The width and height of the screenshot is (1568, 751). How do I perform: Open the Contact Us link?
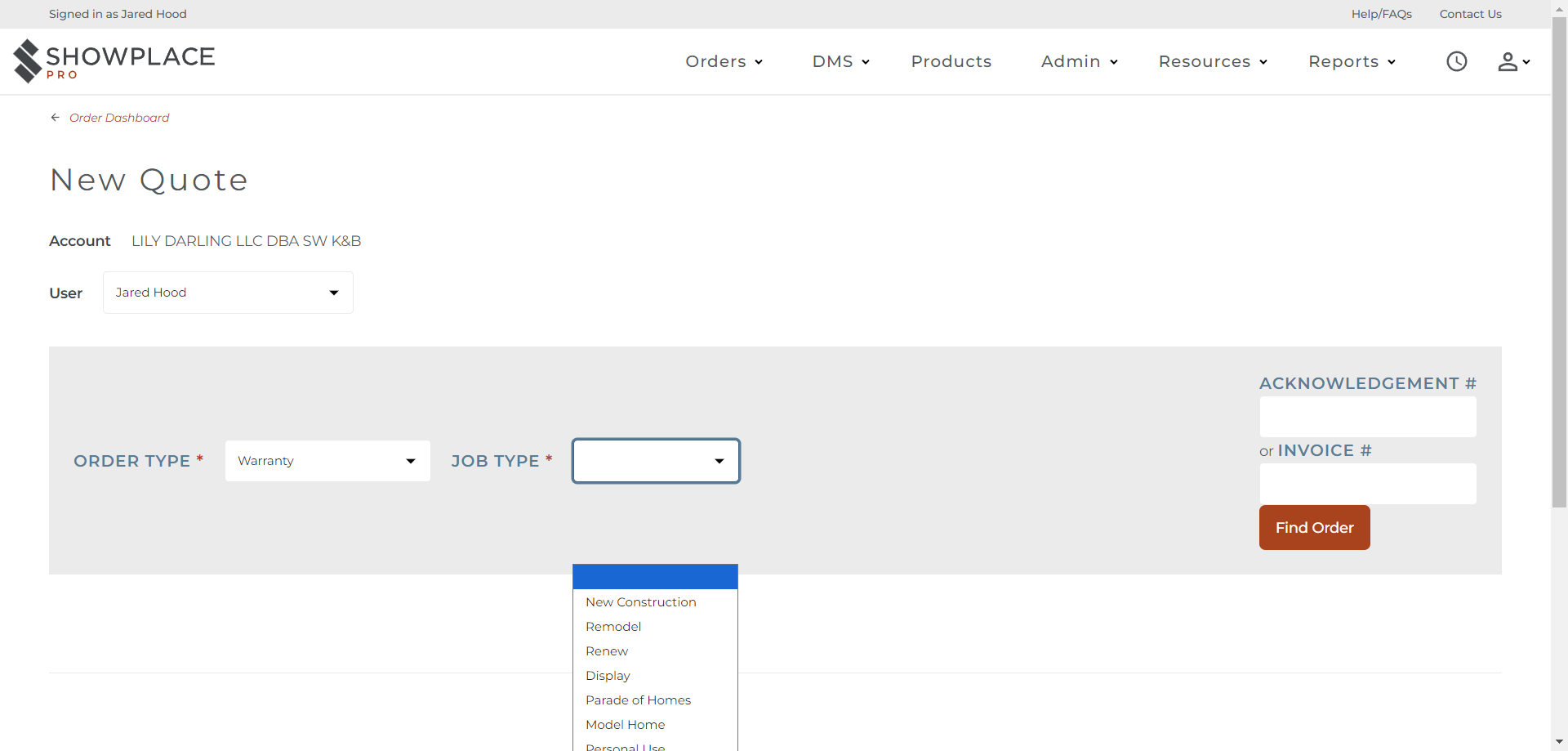tap(1470, 14)
